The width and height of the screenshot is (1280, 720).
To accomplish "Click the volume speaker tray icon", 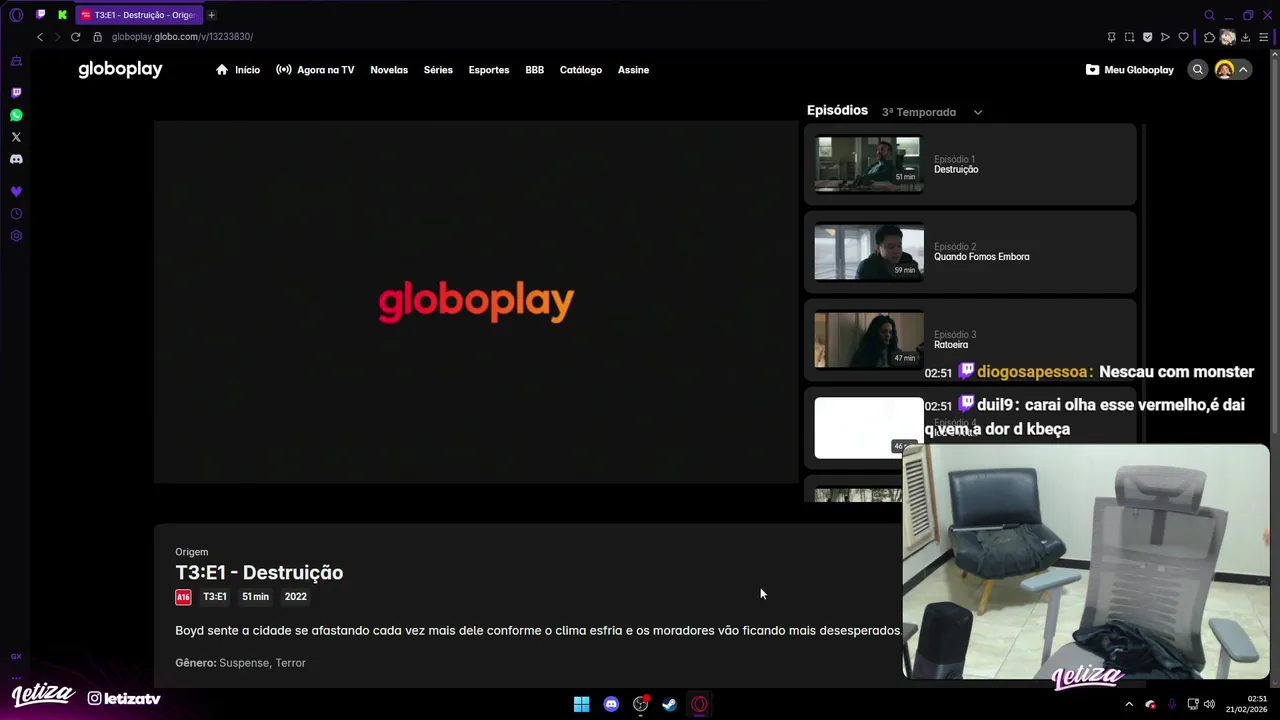I will [1209, 704].
